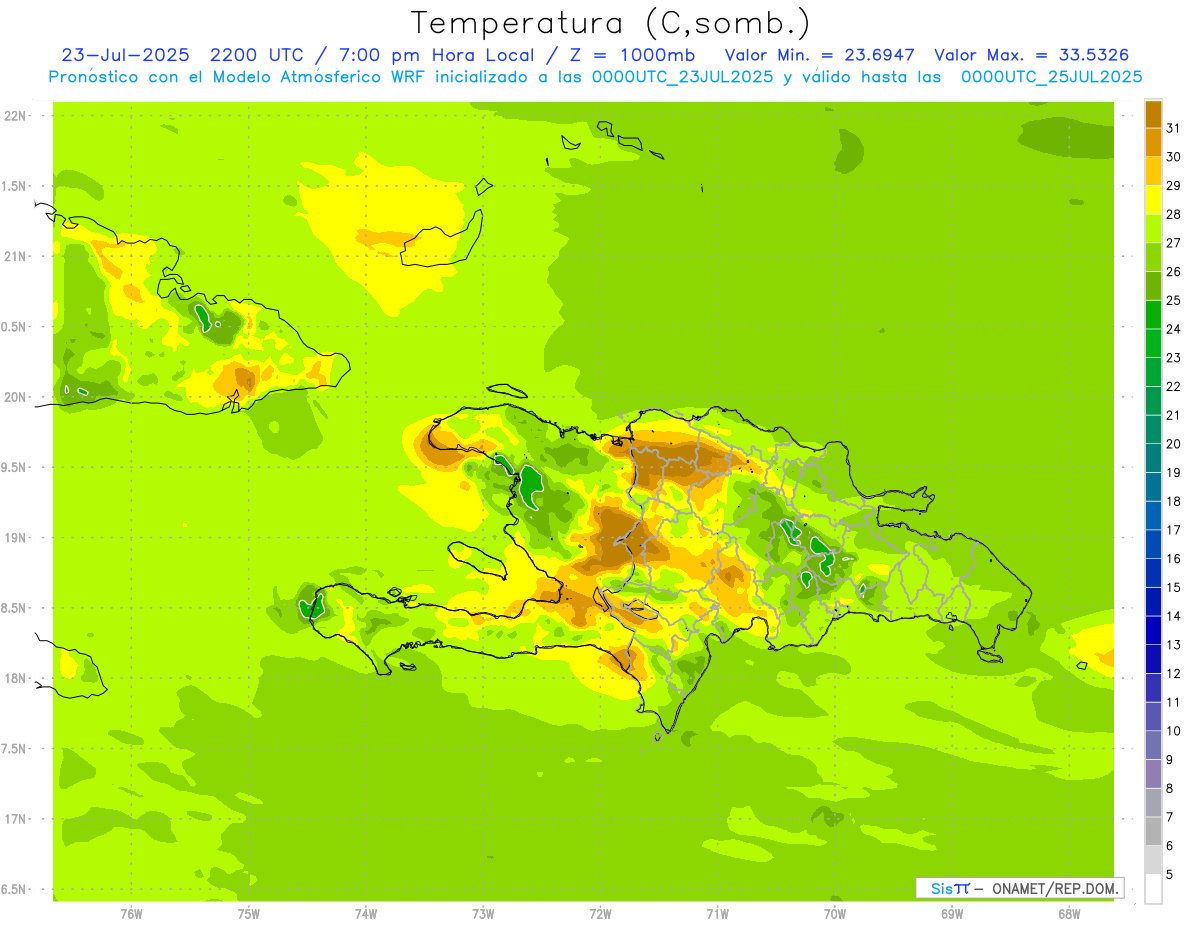Click the orange swatch between 30 and 31
This screenshot has width=1200, height=927.
pos(1153,142)
